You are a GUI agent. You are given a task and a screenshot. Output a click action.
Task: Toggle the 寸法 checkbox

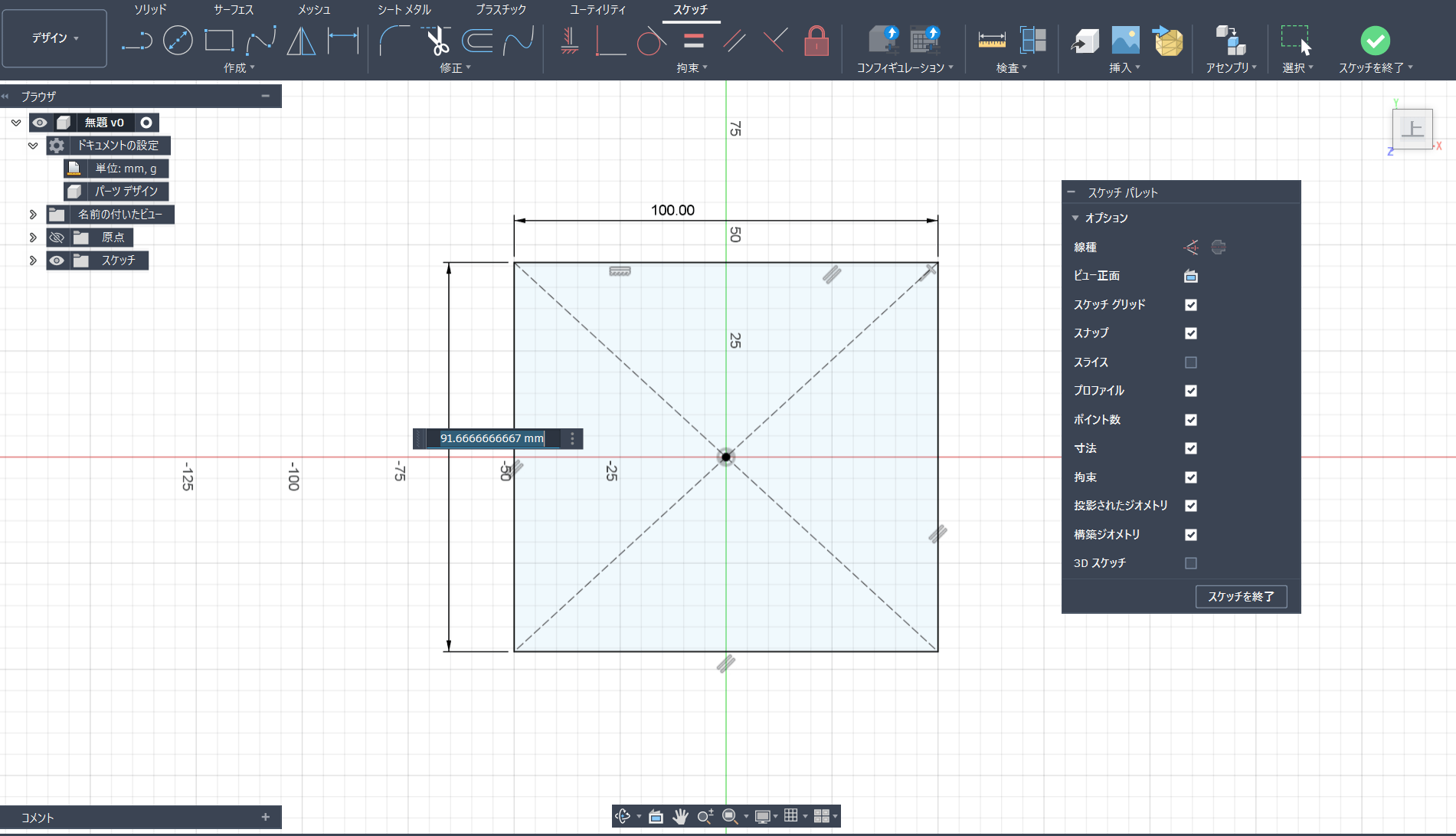(x=1191, y=448)
